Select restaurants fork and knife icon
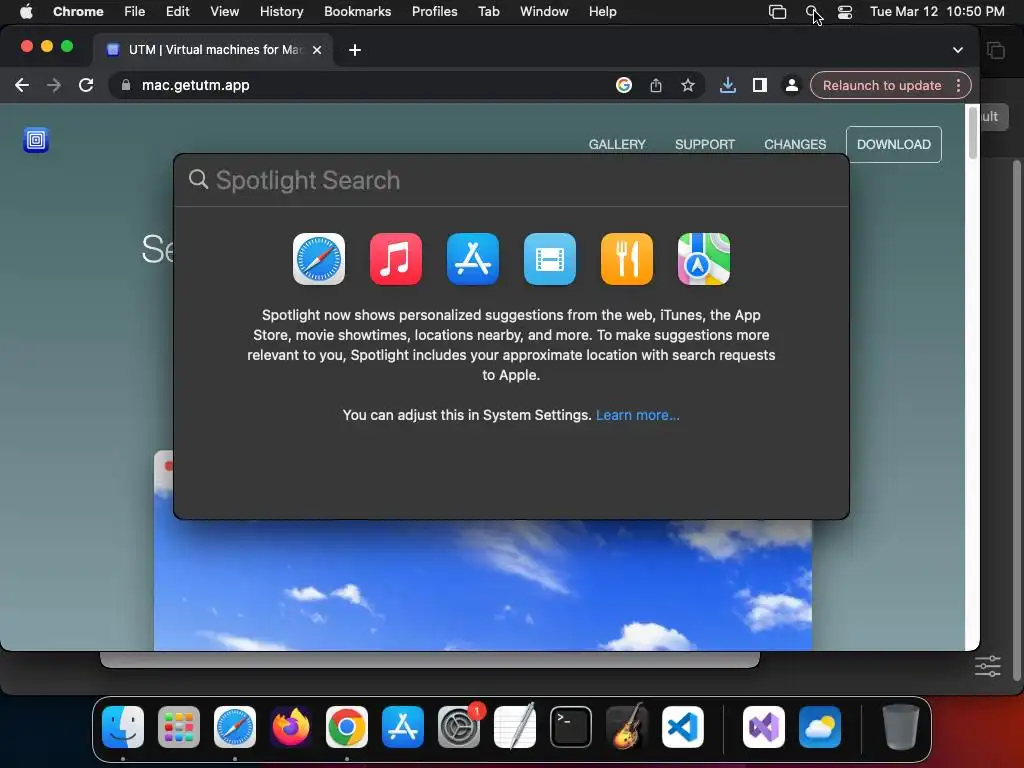Viewport: 1024px width, 768px height. [627, 259]
